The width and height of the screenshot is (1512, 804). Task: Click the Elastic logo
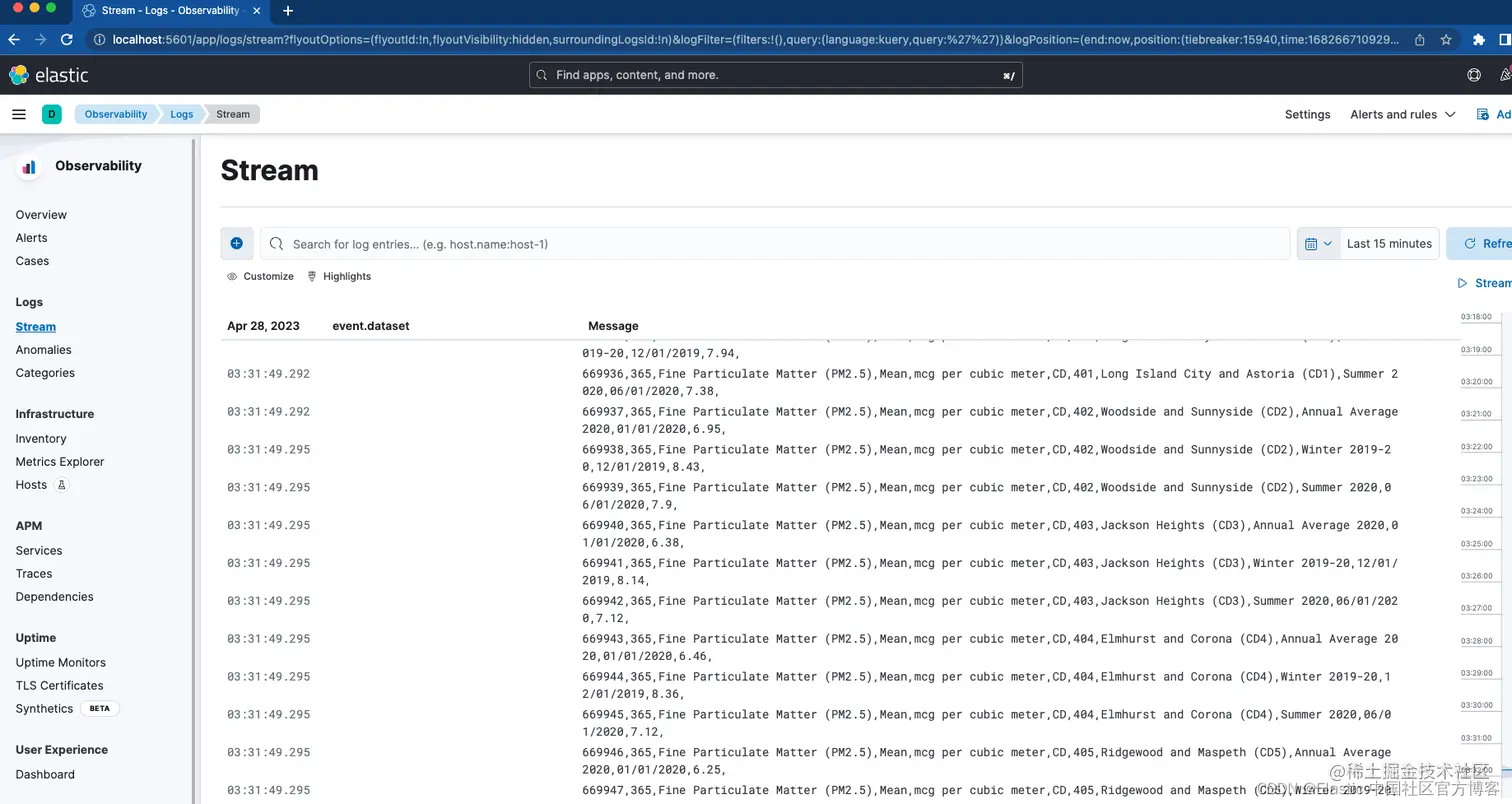click(x=48, y=75)
